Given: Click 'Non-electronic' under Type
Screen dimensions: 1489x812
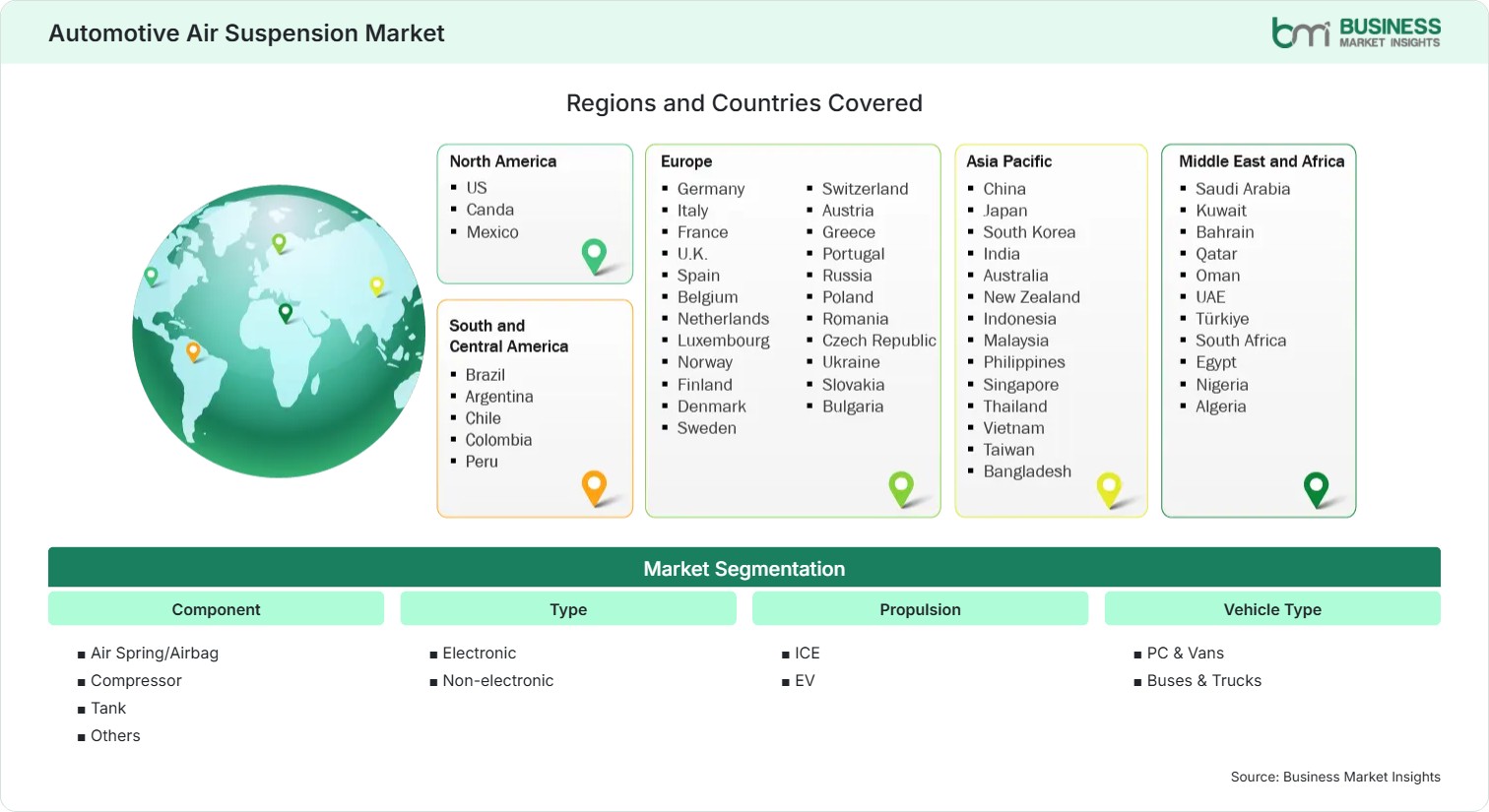Looking at the screenshot, I should tap(498, 680).
